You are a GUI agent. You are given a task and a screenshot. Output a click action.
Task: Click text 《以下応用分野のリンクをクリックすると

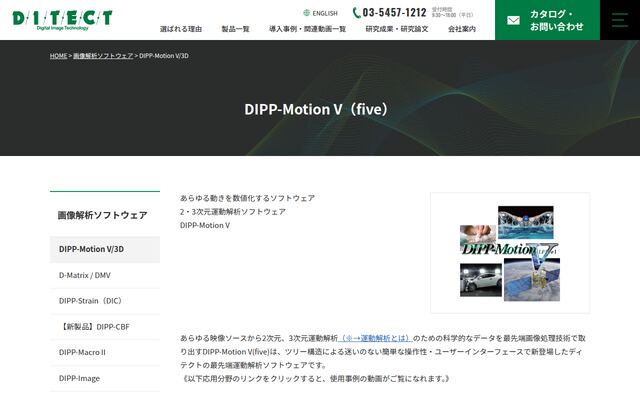pyautogui.click(x=253, y=379)
